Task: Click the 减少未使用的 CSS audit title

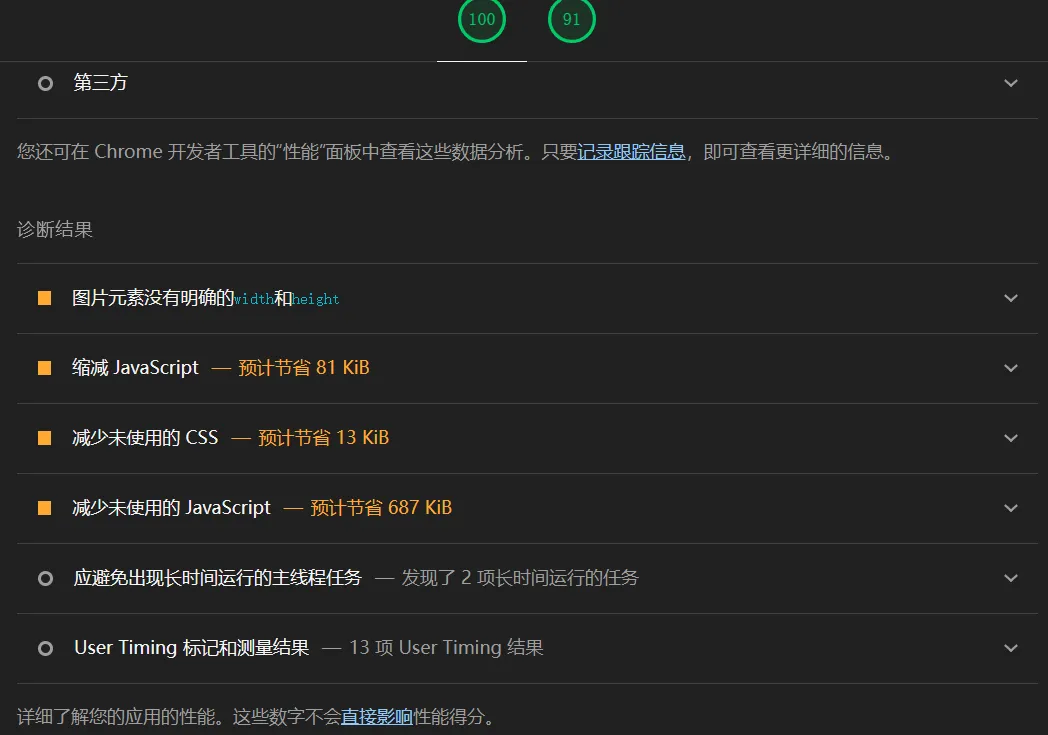Action: pos(146,438)
